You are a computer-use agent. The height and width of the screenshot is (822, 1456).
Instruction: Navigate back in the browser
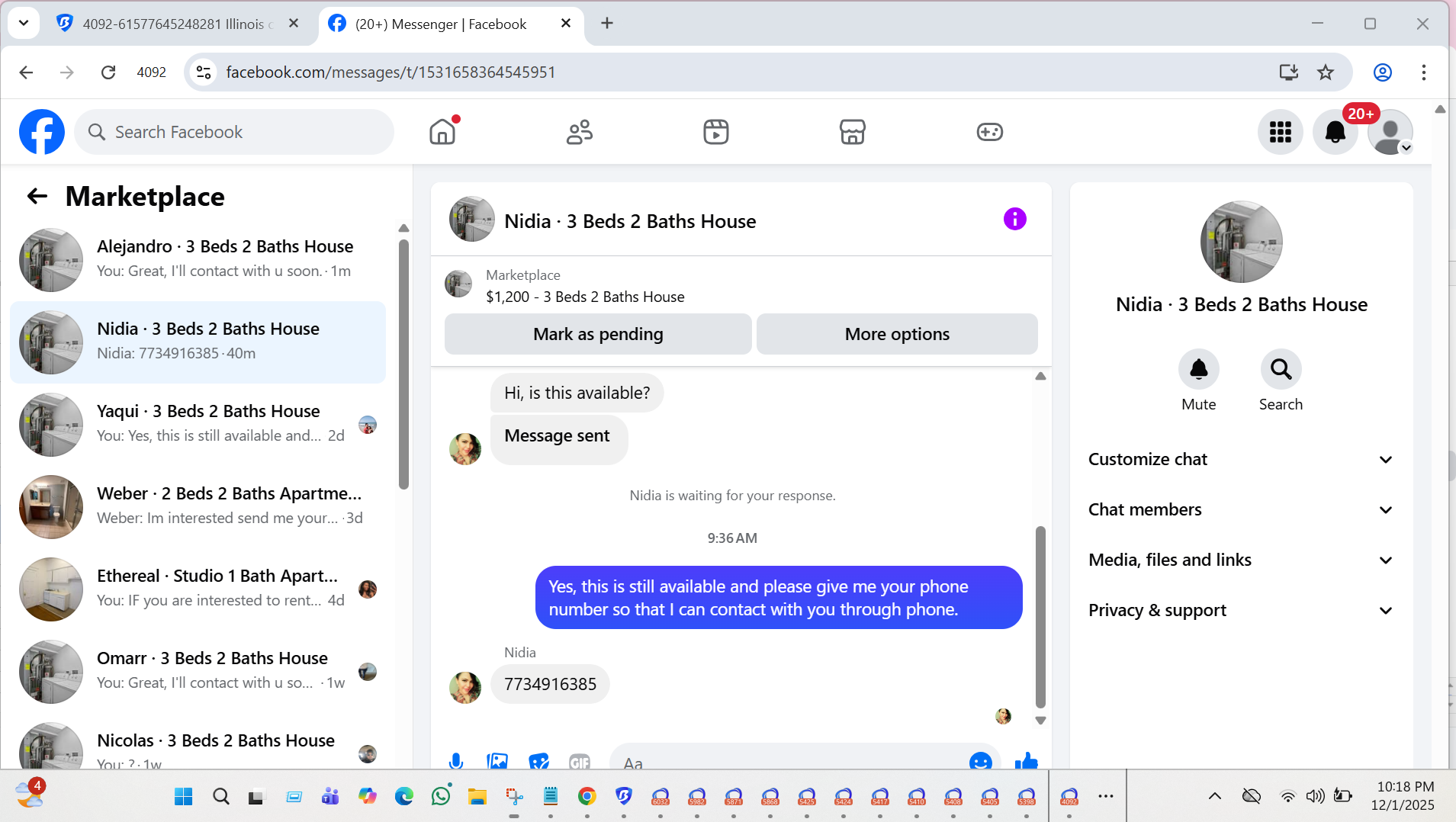(26, 72)
